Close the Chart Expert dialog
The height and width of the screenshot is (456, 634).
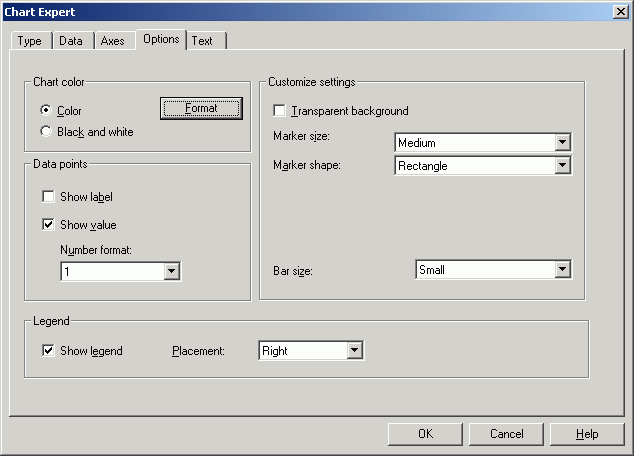coord(620,12)
